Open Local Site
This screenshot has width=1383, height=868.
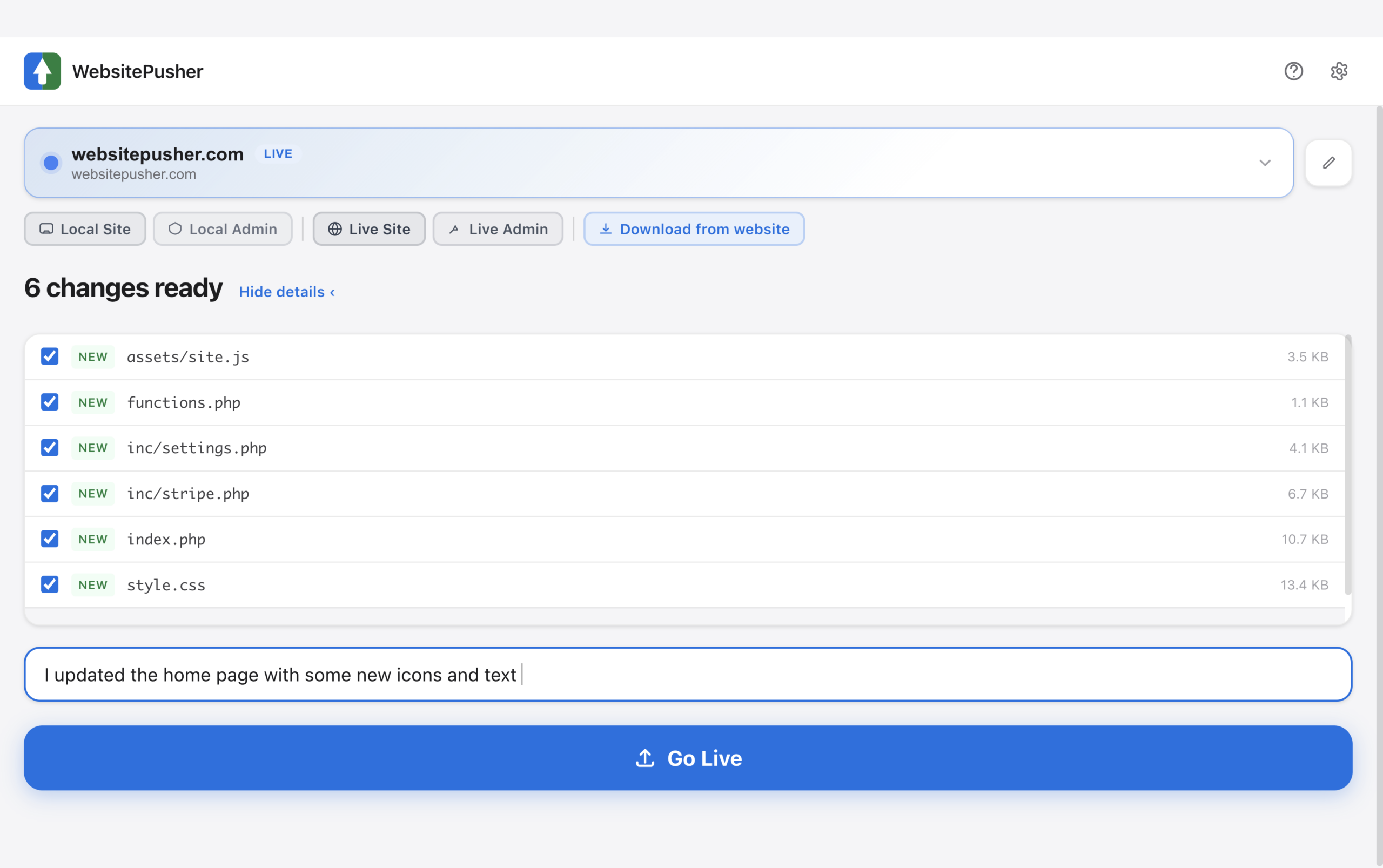coord(85,229)
